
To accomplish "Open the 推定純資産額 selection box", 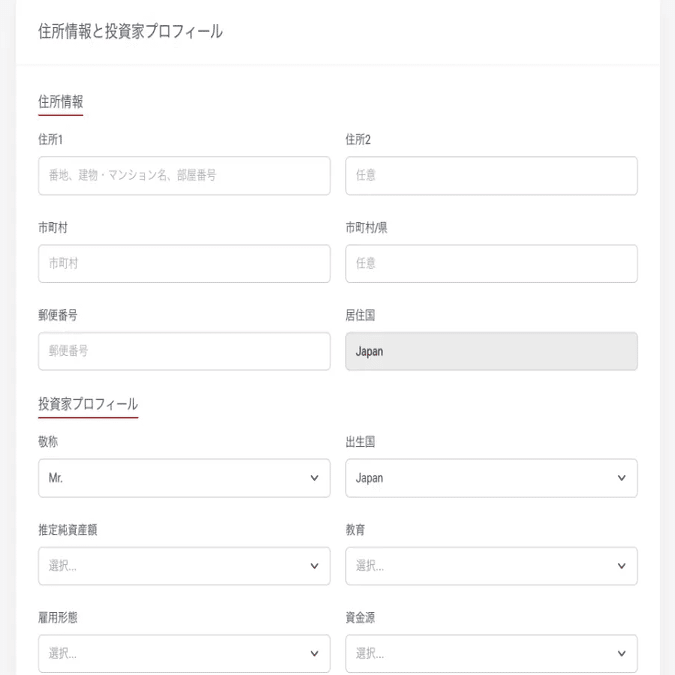I will (x=170, y=566).
